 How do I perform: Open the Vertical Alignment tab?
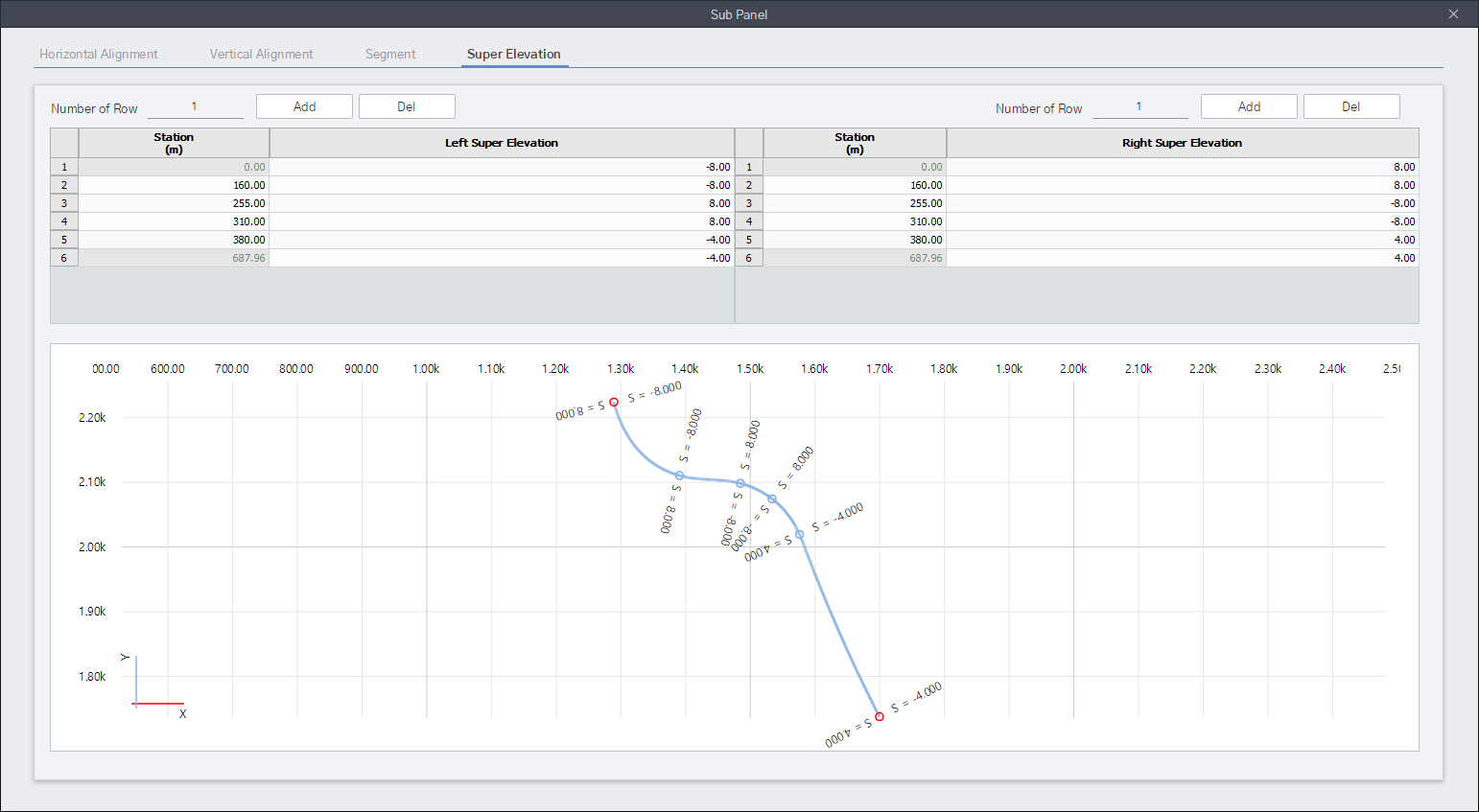261,55
